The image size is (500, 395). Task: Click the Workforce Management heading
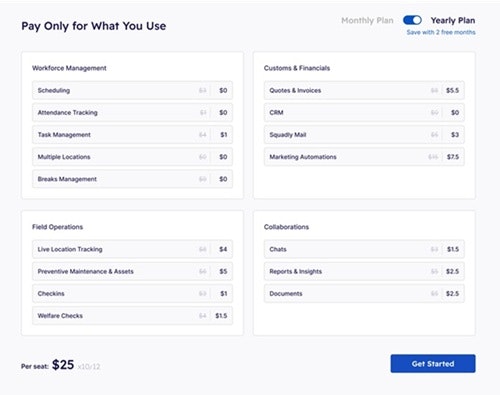69,68
